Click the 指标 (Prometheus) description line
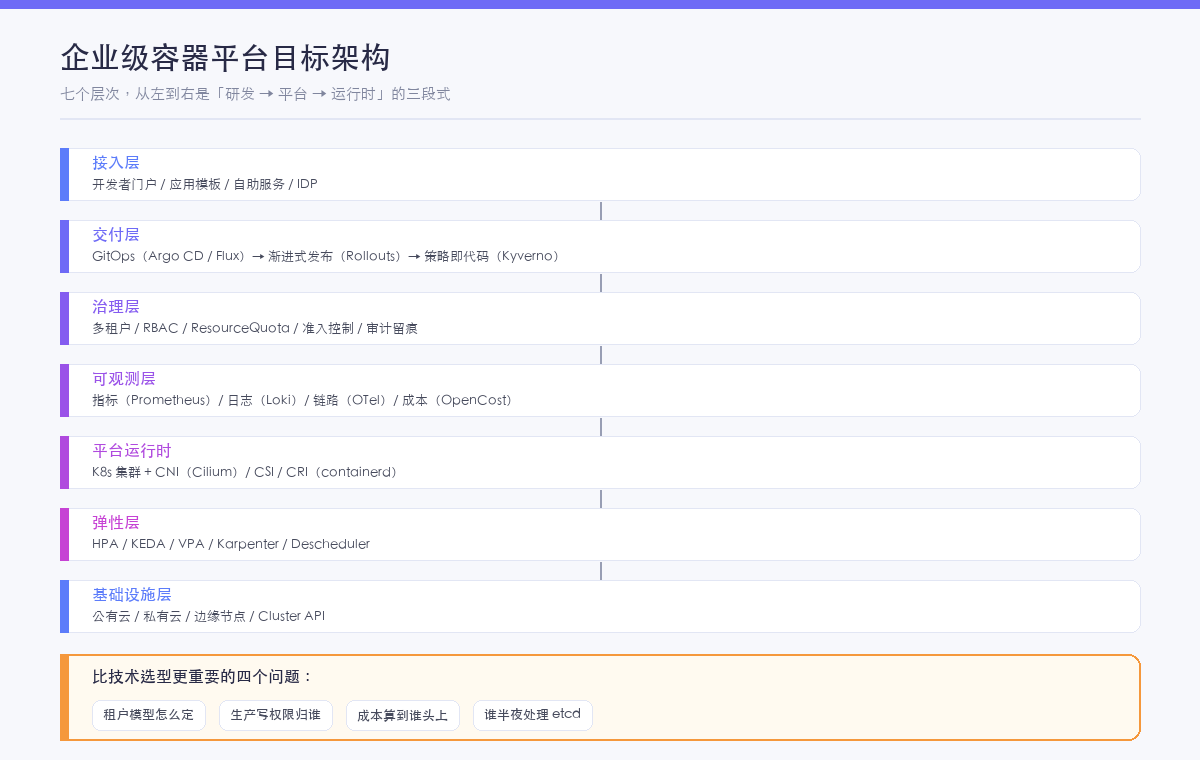 305,400
